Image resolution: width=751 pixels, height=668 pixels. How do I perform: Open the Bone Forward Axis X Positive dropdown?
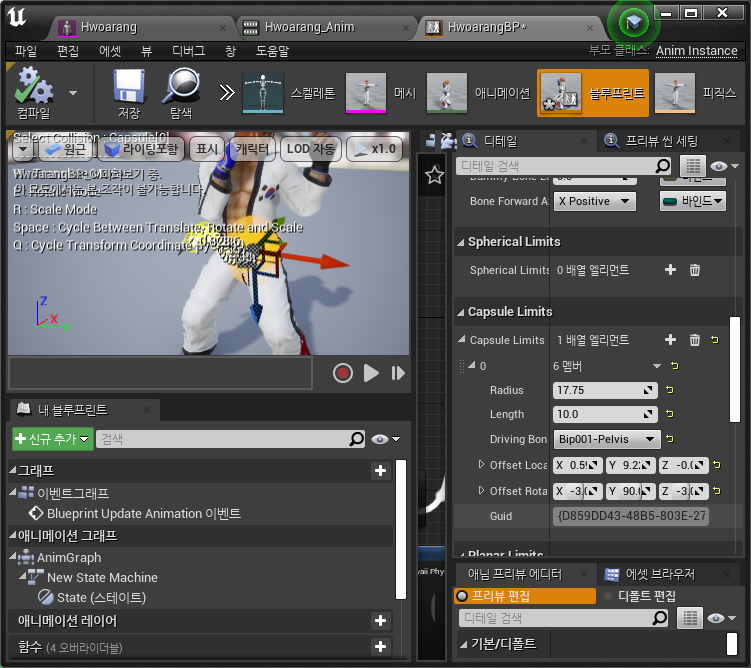594,201
